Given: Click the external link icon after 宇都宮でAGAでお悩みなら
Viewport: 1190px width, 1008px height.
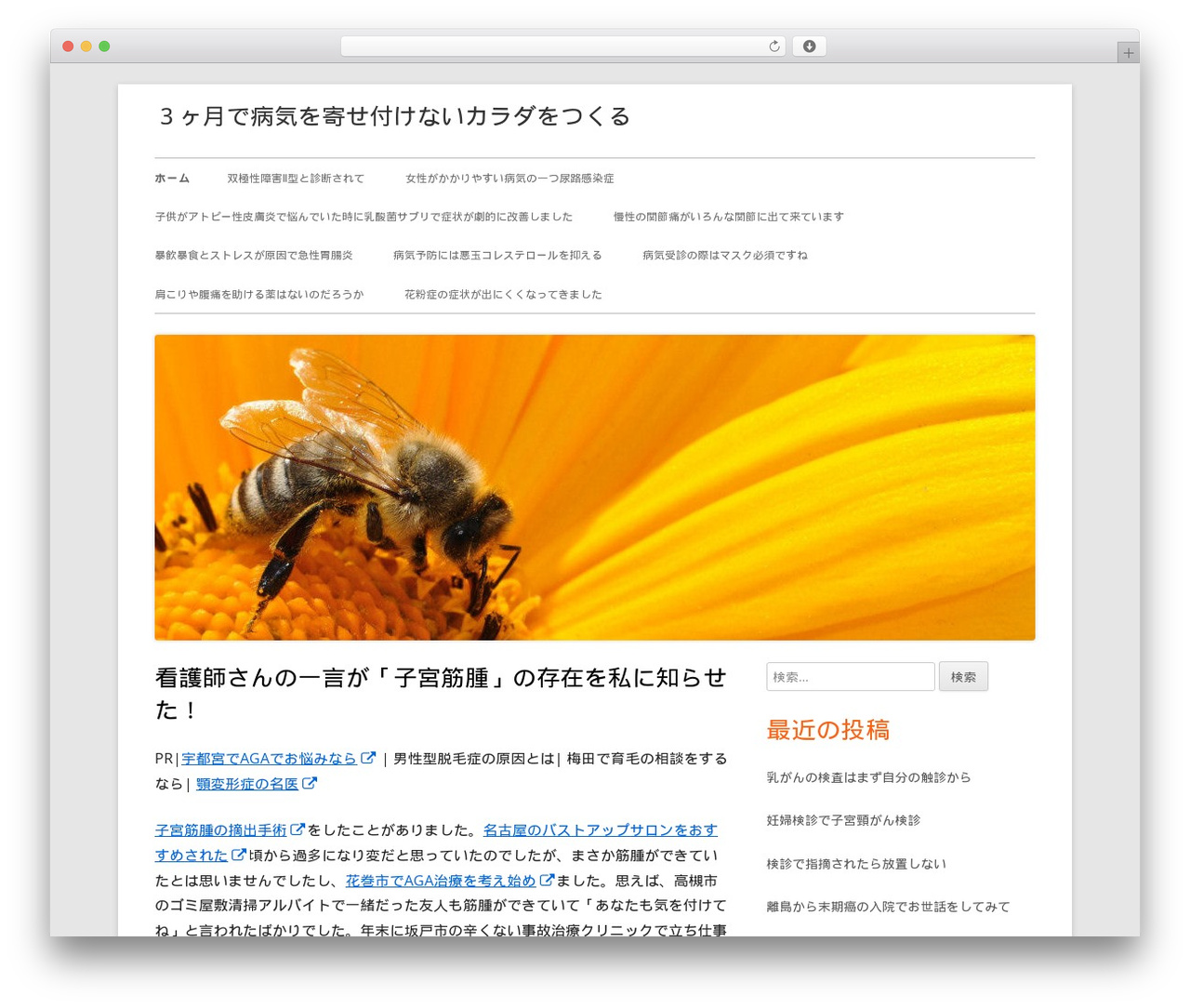Looking at the screenshot, I should (x=368, y=758).
